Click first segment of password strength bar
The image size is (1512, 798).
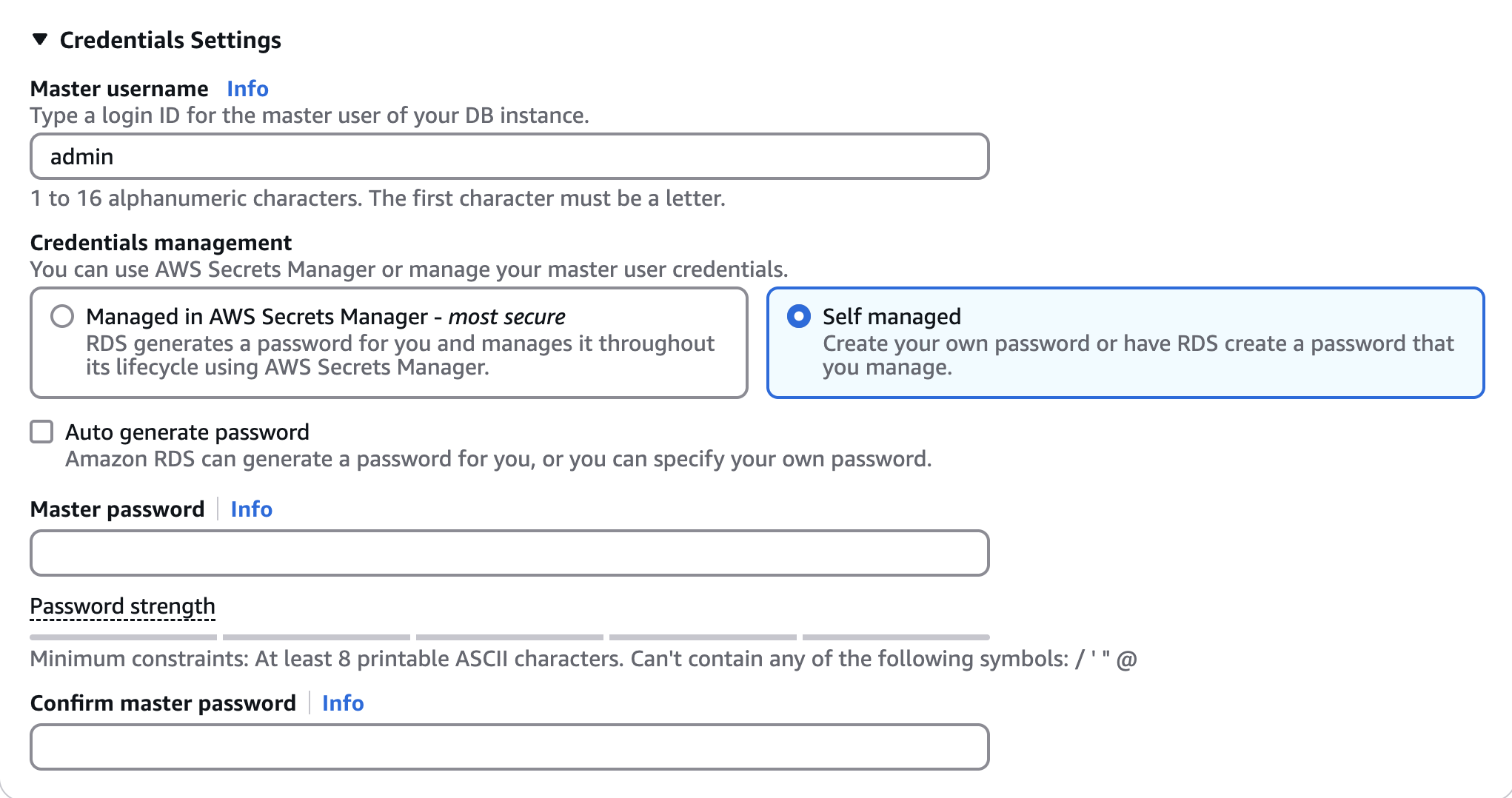pyautogui.click(x=123, y=637)
